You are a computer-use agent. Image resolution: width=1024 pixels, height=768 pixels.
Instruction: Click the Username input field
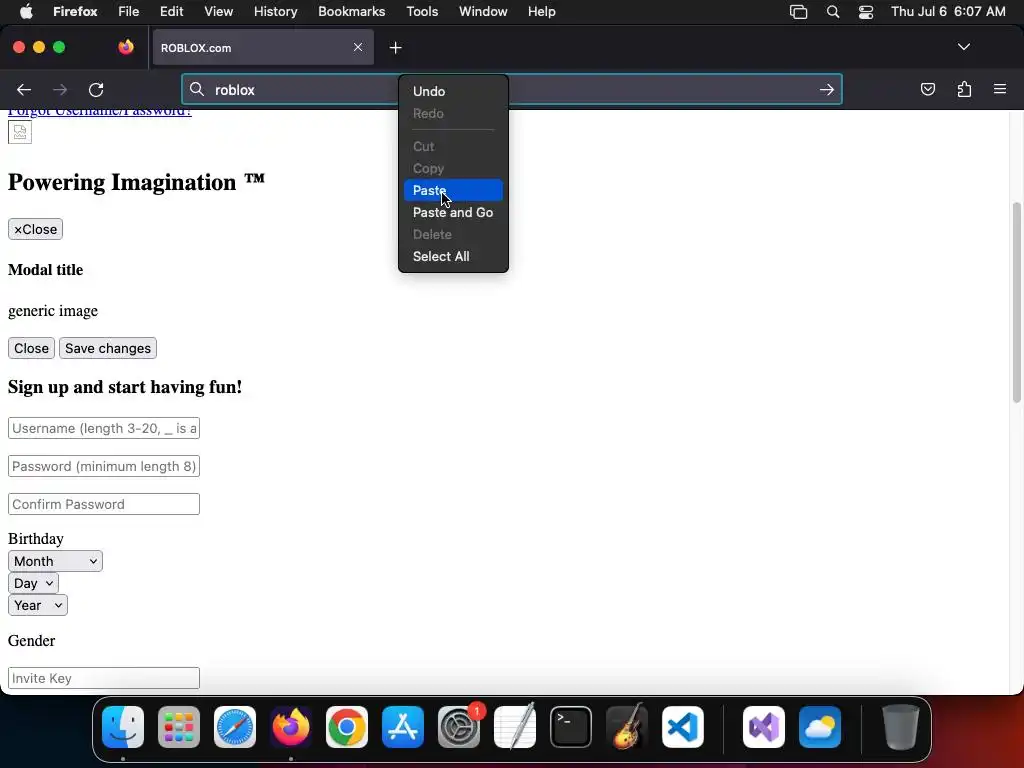click(x=104, y=428)
